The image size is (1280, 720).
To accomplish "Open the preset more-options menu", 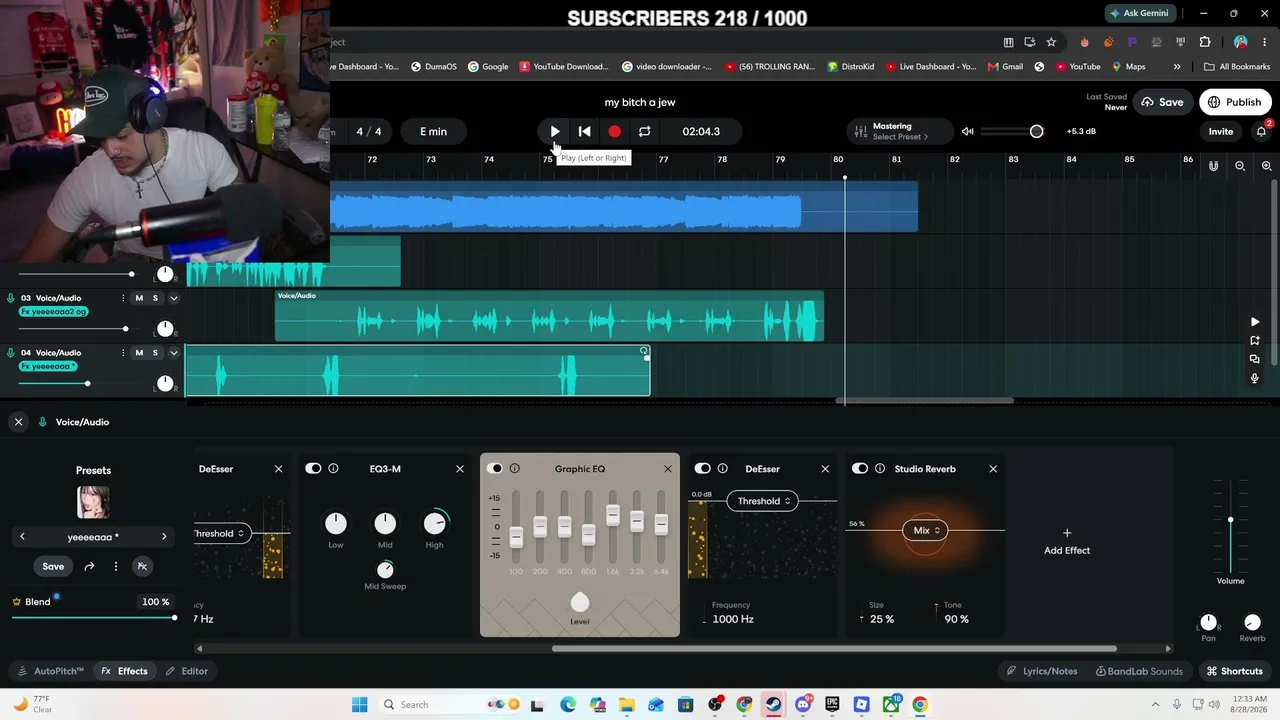I will coord(116,566).
